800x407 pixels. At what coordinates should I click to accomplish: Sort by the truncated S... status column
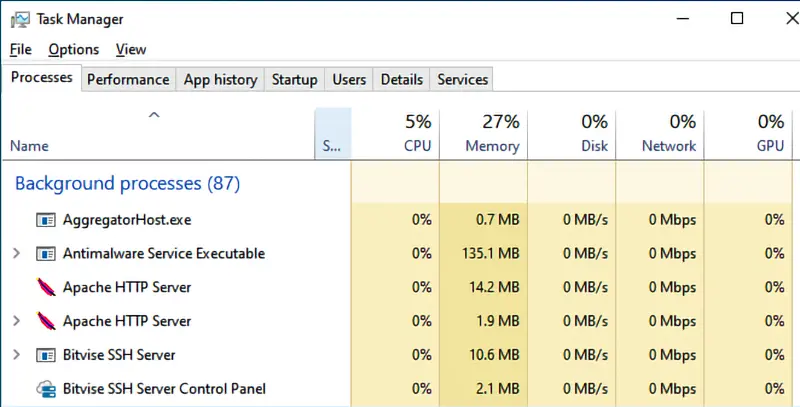click(333, 134)
